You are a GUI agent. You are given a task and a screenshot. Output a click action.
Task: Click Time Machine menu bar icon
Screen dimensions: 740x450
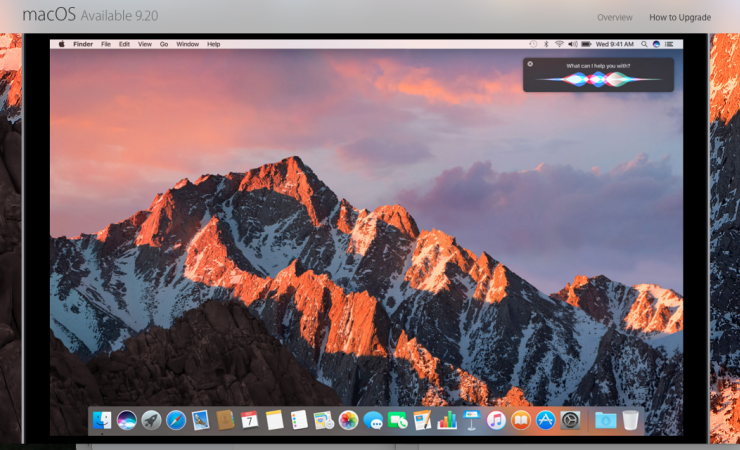click(x=533, y=44)
